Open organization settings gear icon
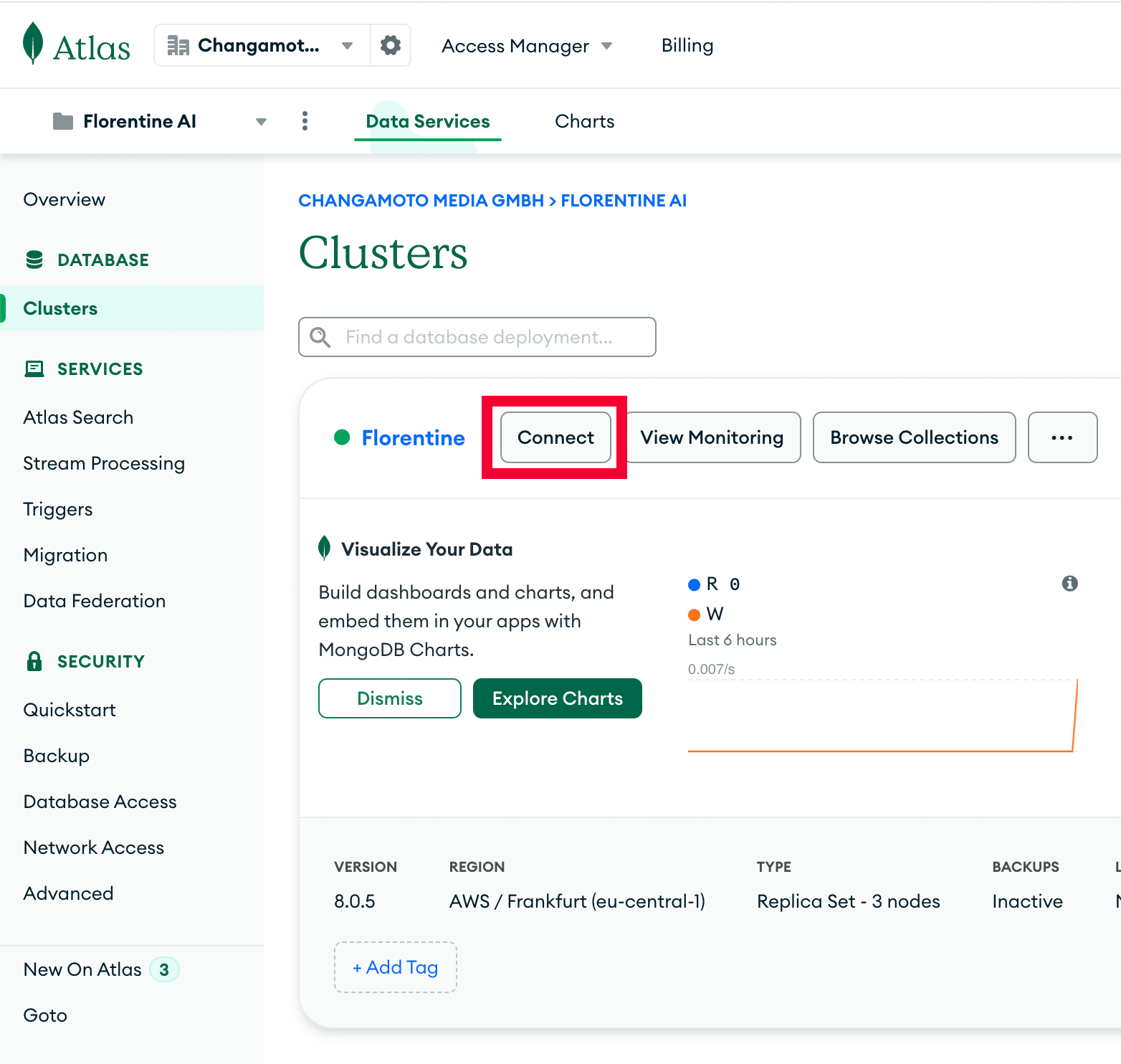 [391, 46]
